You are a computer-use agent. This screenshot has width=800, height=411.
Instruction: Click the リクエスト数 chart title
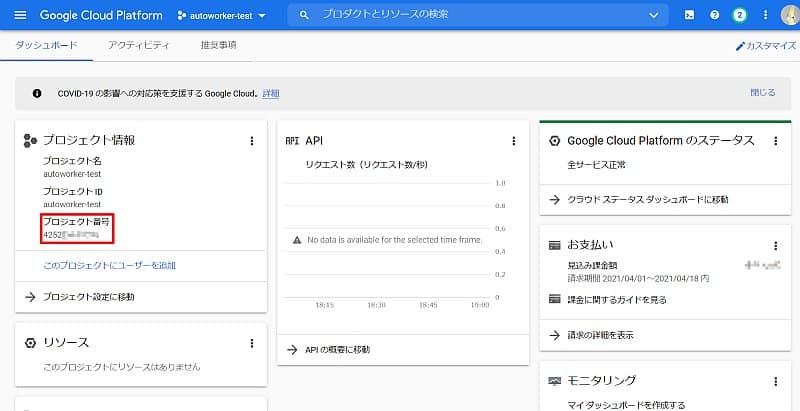366,165
